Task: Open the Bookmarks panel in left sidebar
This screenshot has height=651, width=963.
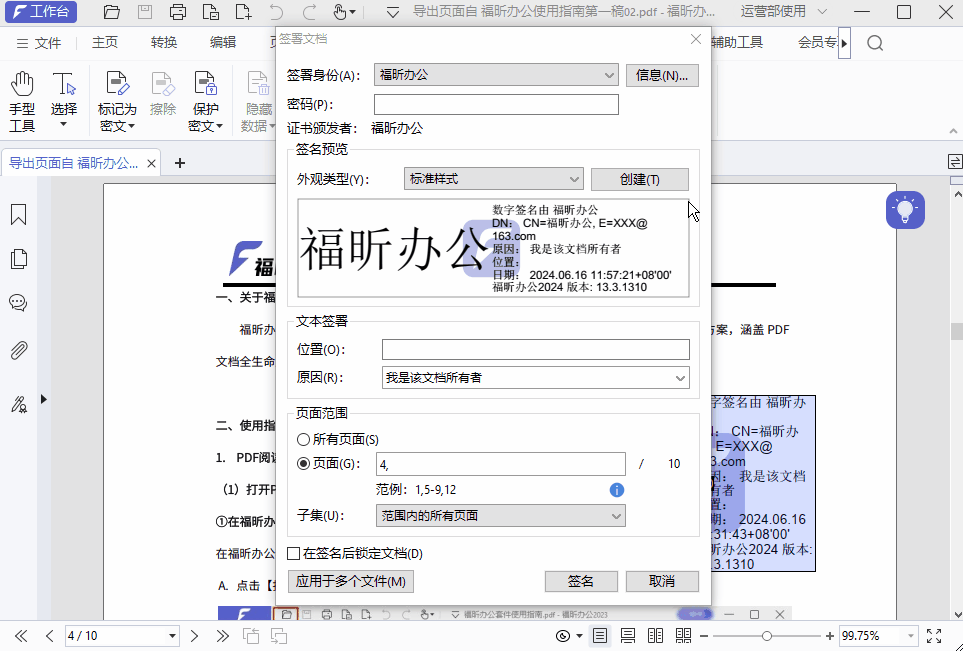Action: pyautogui.click(x=18, y=214)
